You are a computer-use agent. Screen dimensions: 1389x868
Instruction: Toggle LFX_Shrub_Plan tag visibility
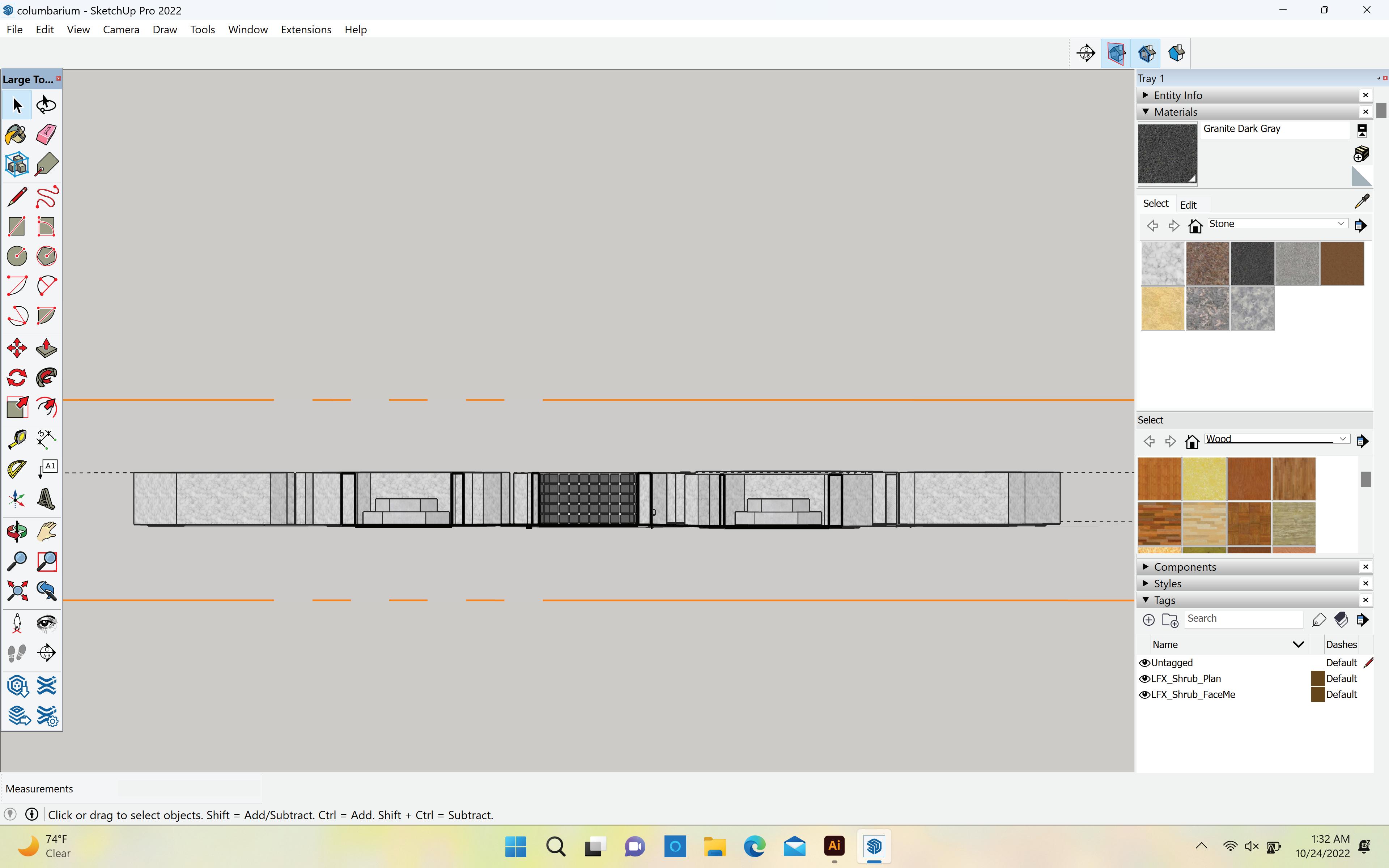[x=1144, y=678]
